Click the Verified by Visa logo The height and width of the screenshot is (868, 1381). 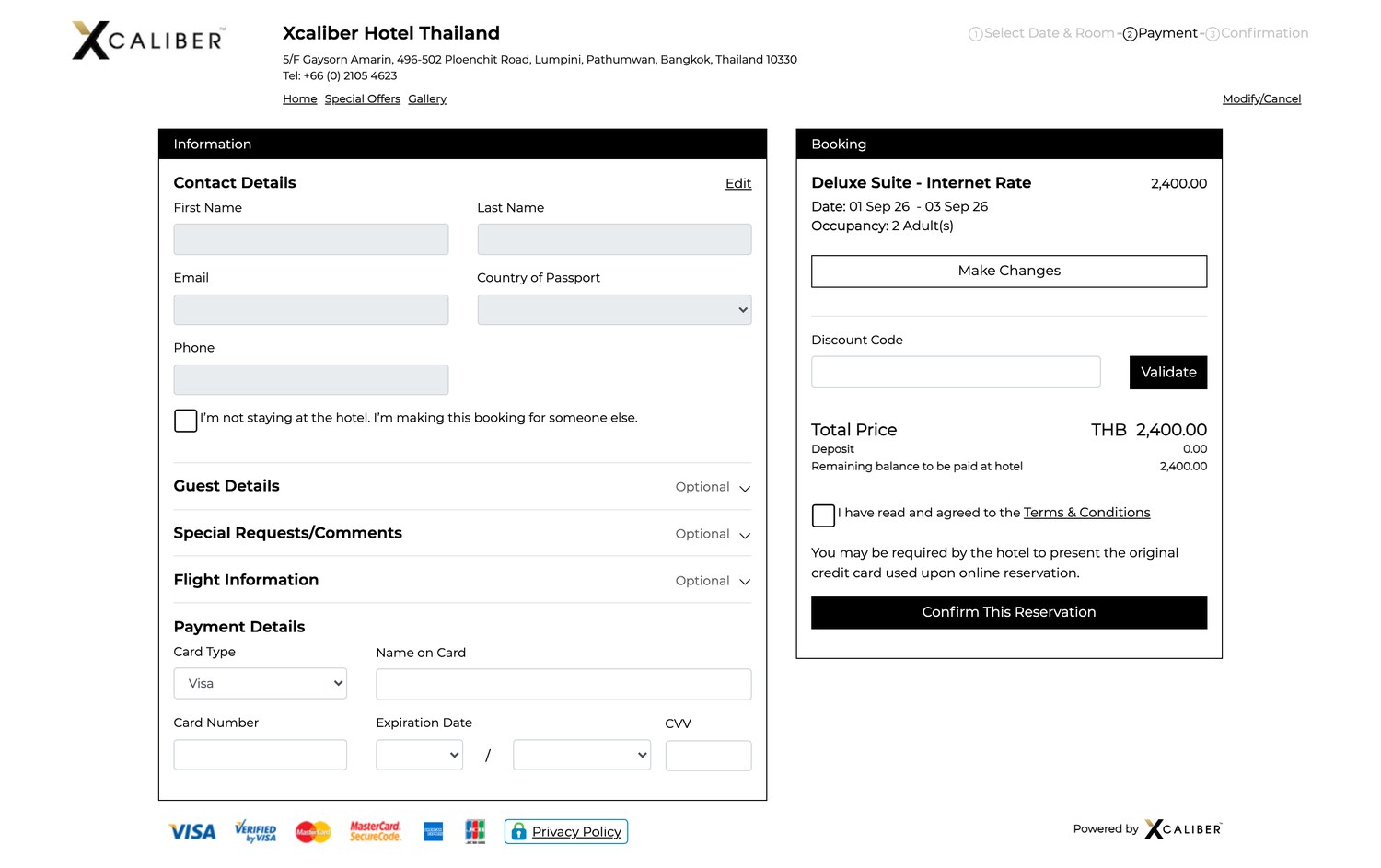tap(255, 831)
